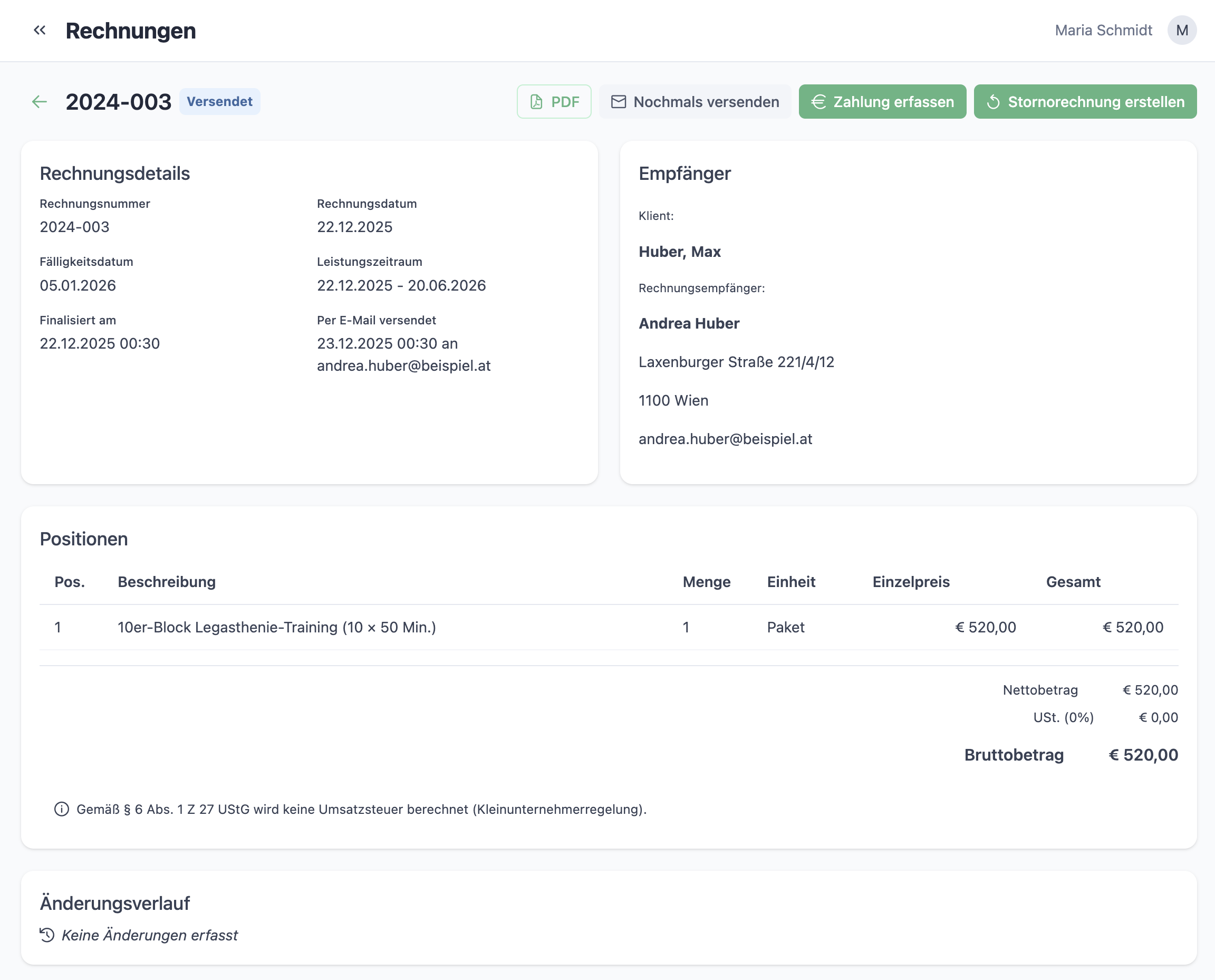This screenshot has width=1215, height=980.
Task: Click the Versendet status badge
Action: pos(219,102)
